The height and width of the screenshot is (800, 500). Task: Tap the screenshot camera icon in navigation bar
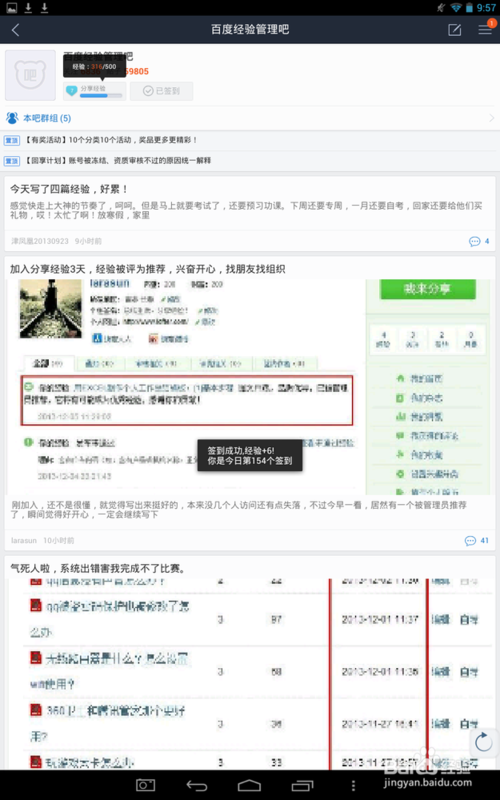(x=145, y=785)
